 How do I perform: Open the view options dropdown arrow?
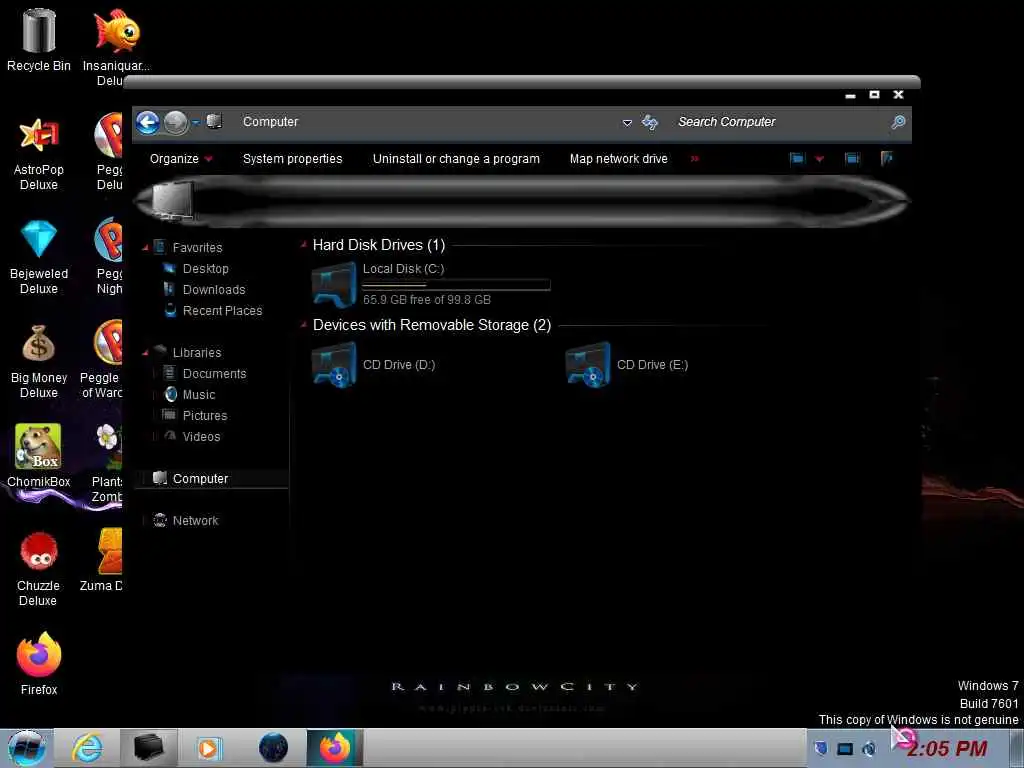820,159
